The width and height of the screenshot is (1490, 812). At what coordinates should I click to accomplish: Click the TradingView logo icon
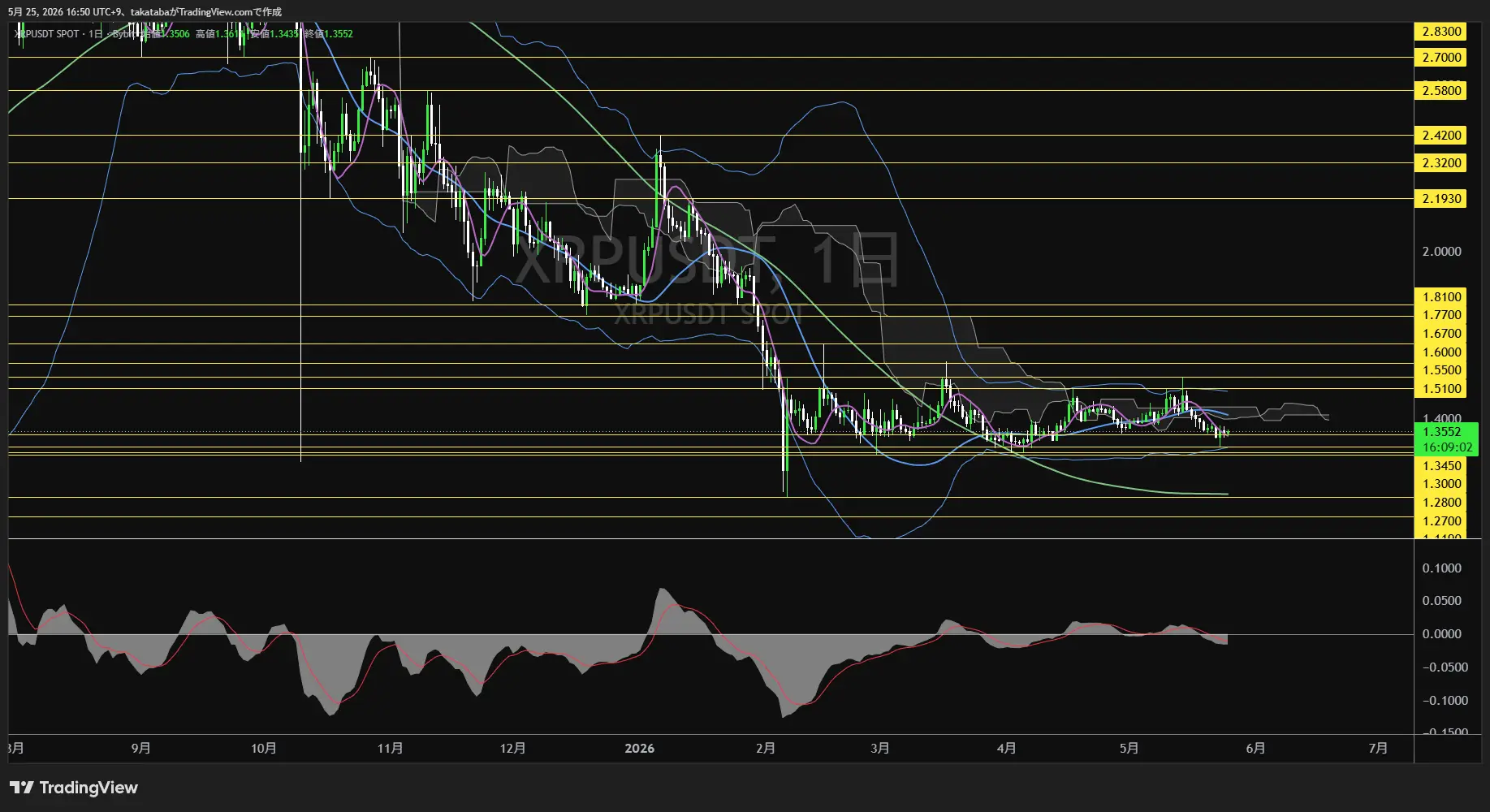22,788
